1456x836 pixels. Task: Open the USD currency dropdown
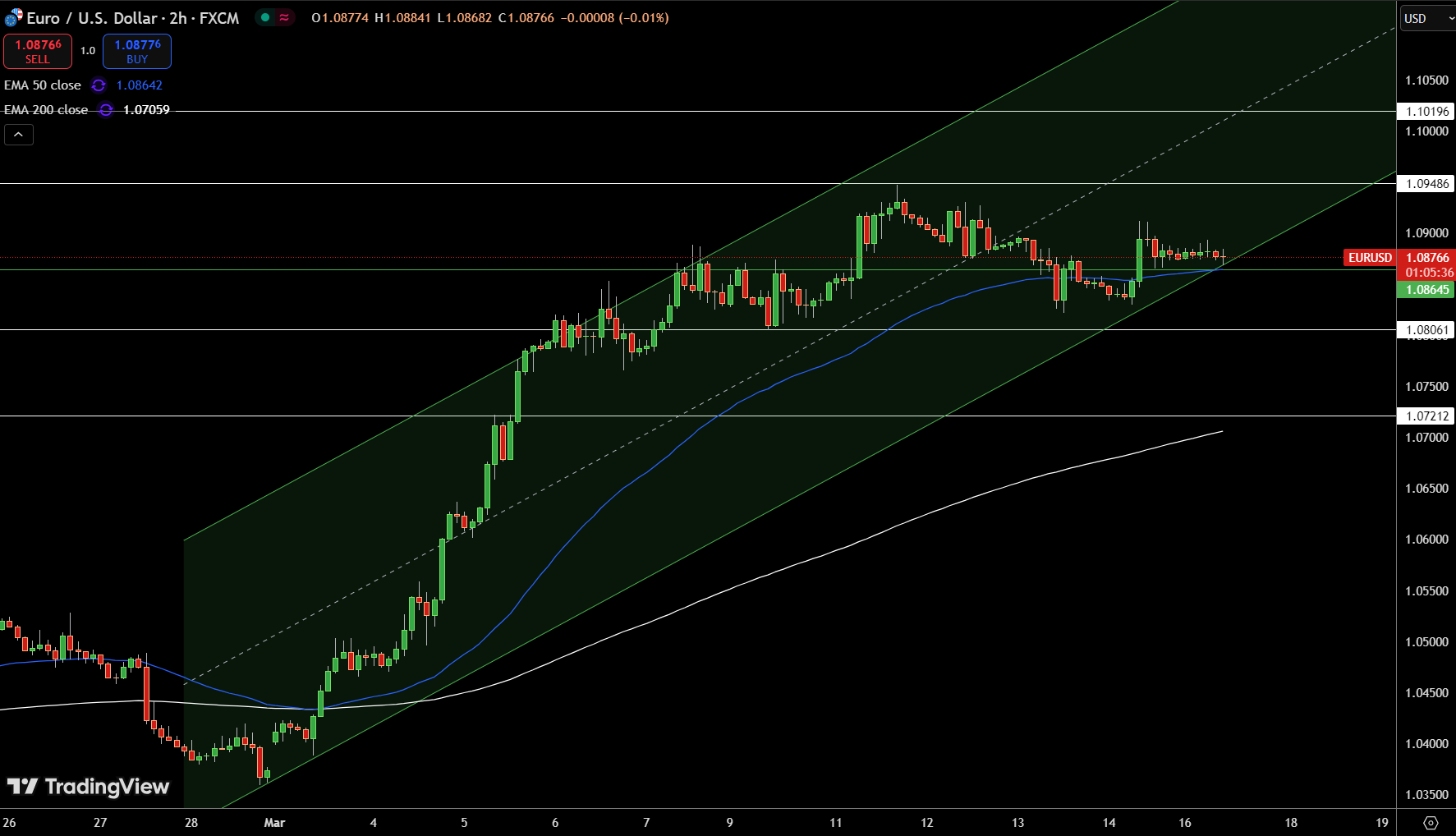(1427, 18)
